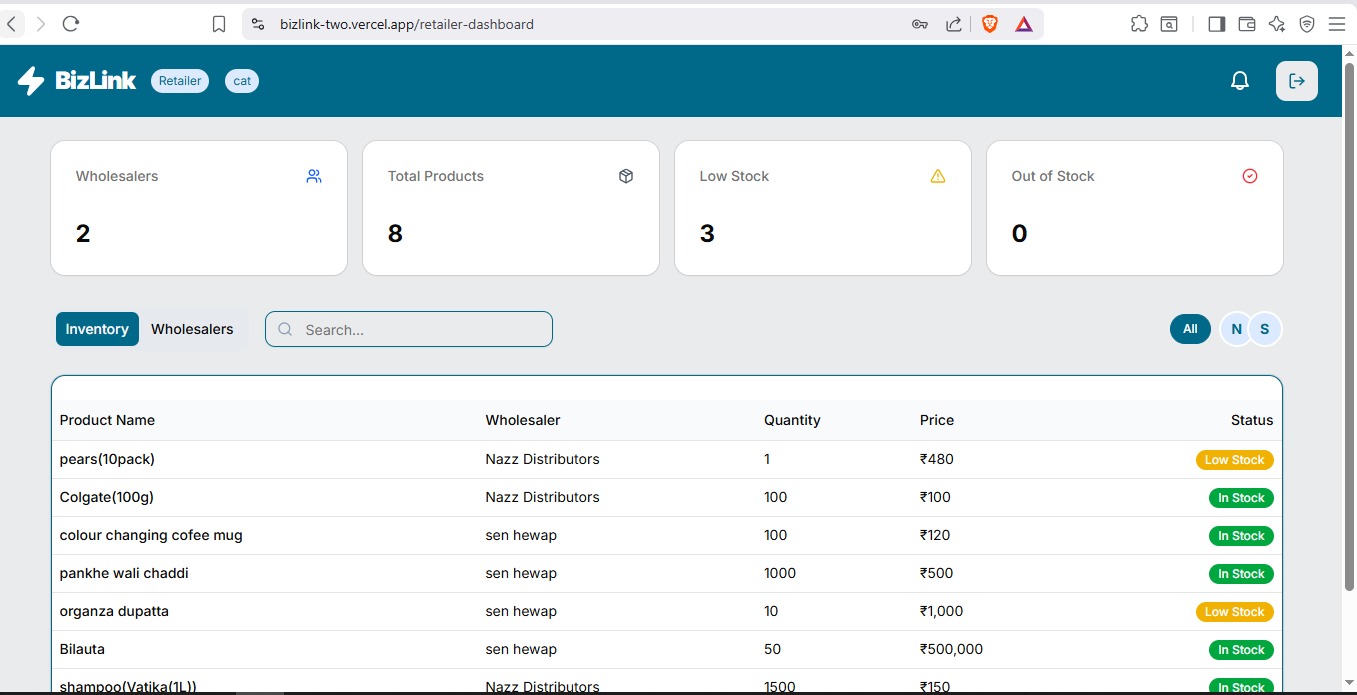Click organza dupatta product name
Viewport: 1357px width, 695px height.
[x=114, y=611]
